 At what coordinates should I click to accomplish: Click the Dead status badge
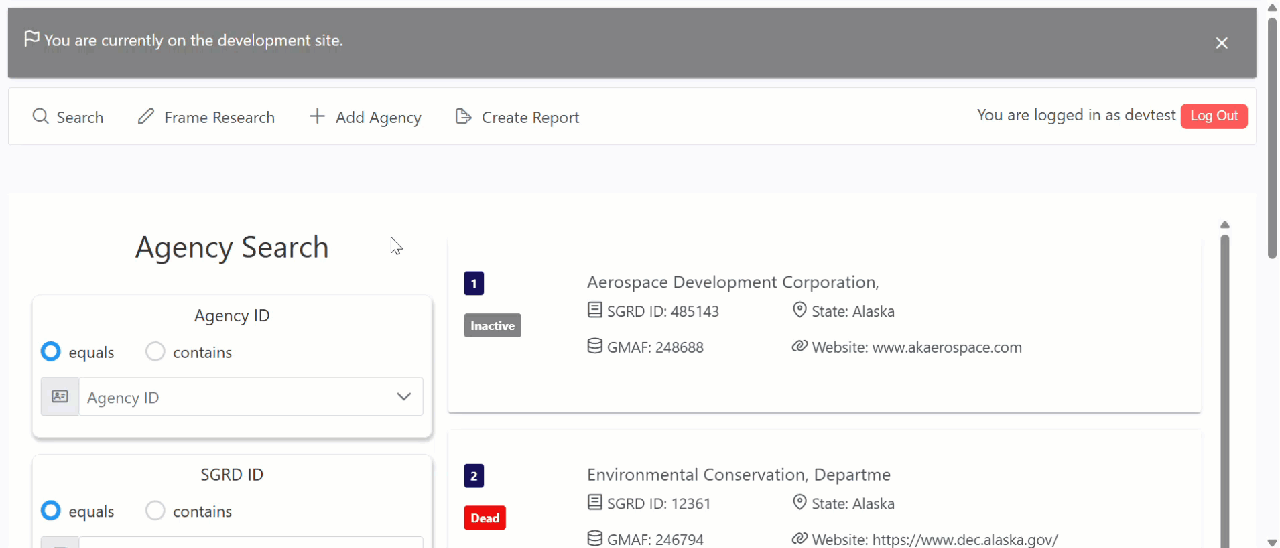(485, 518)
